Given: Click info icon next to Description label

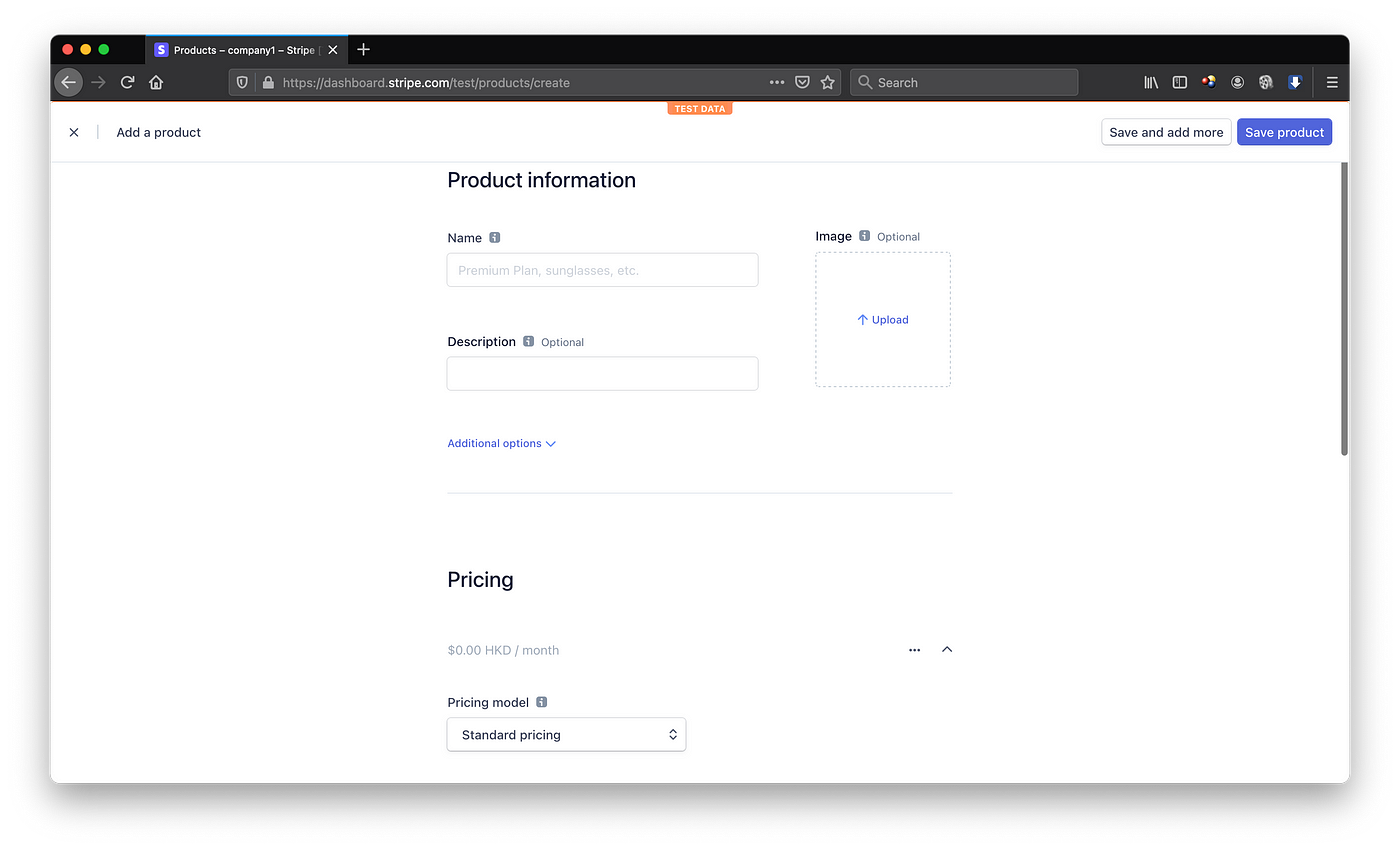Looking at the screenshot, I should pyautogui.click(x=528, y=341).
